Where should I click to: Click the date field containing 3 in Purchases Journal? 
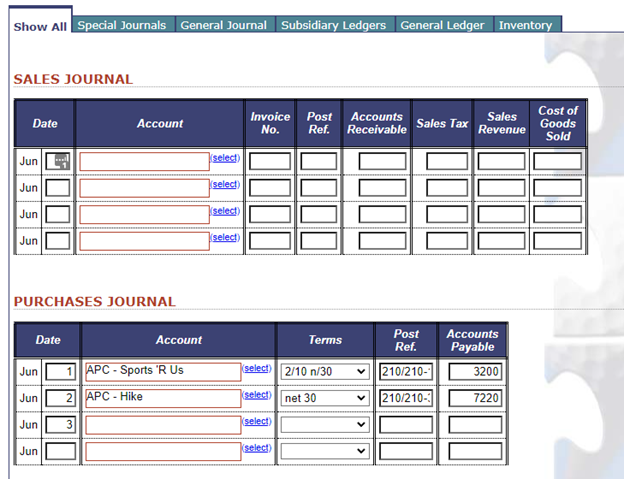point(60,425)
